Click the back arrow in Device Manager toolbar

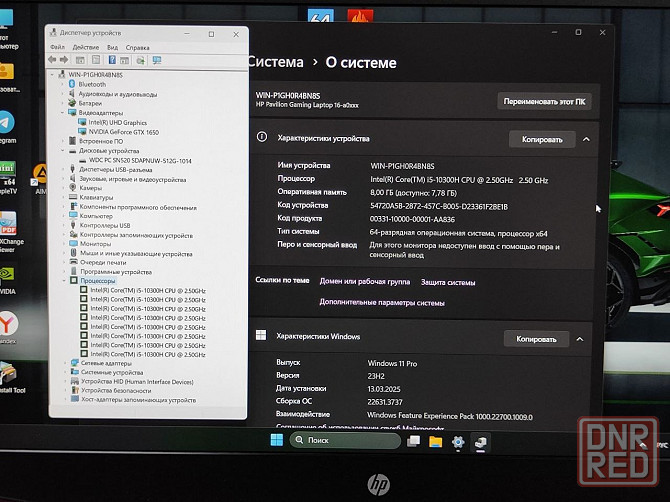tap(53, 60)
